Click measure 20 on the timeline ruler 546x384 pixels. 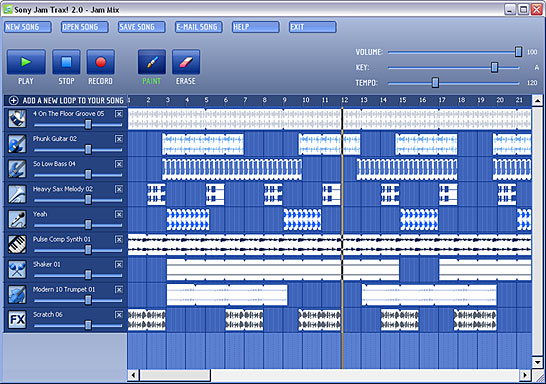[x=500, y=100]
